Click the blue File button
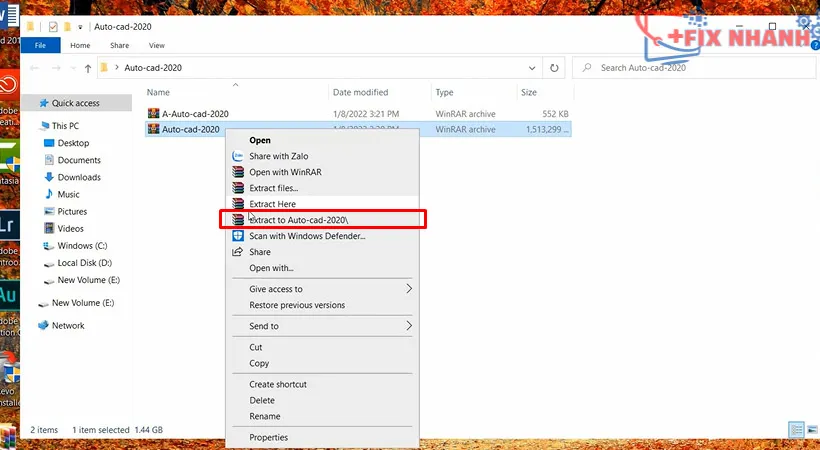The width and height of the screenshot is (820, 450). (41, 46)
